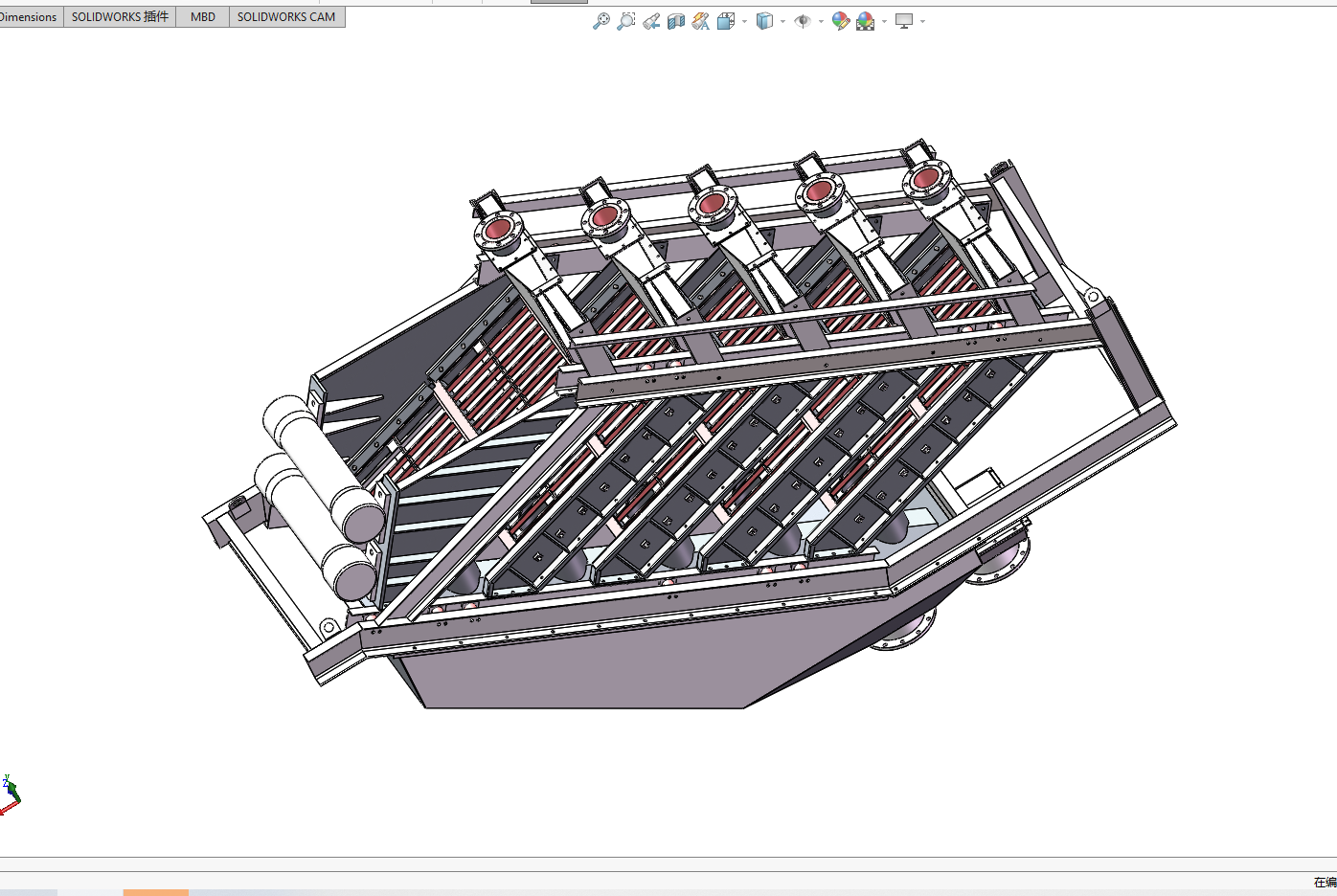Viewport: 1337px width, 896px height.
Task: Open the SOLIDWORKS CAM tab
Action: (286, 17)
